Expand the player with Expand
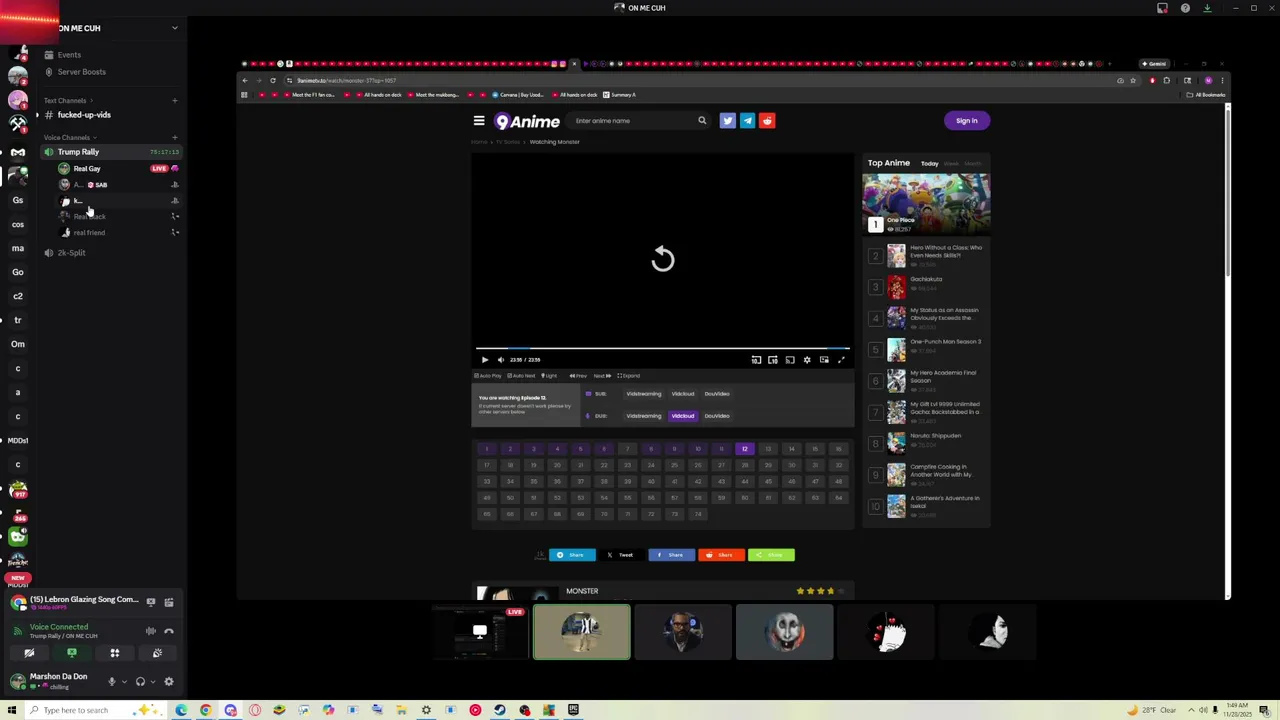The width and height of the screenshot is (1280, 720). coord(629,376)
